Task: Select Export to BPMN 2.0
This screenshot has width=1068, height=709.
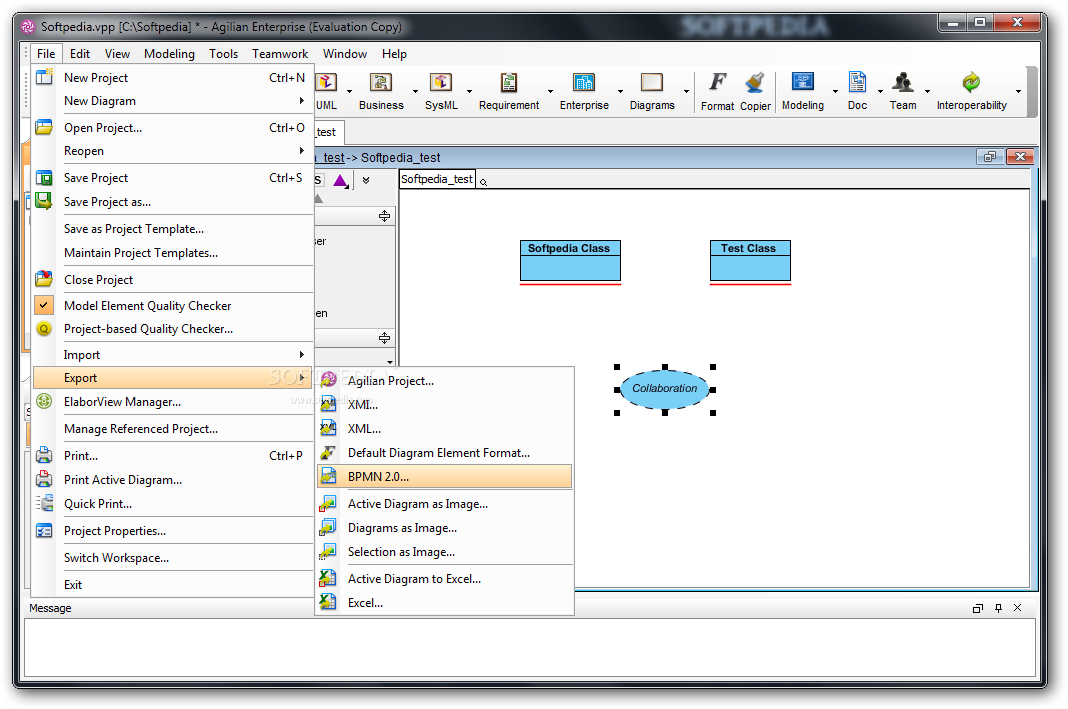Action: point(445,476)
